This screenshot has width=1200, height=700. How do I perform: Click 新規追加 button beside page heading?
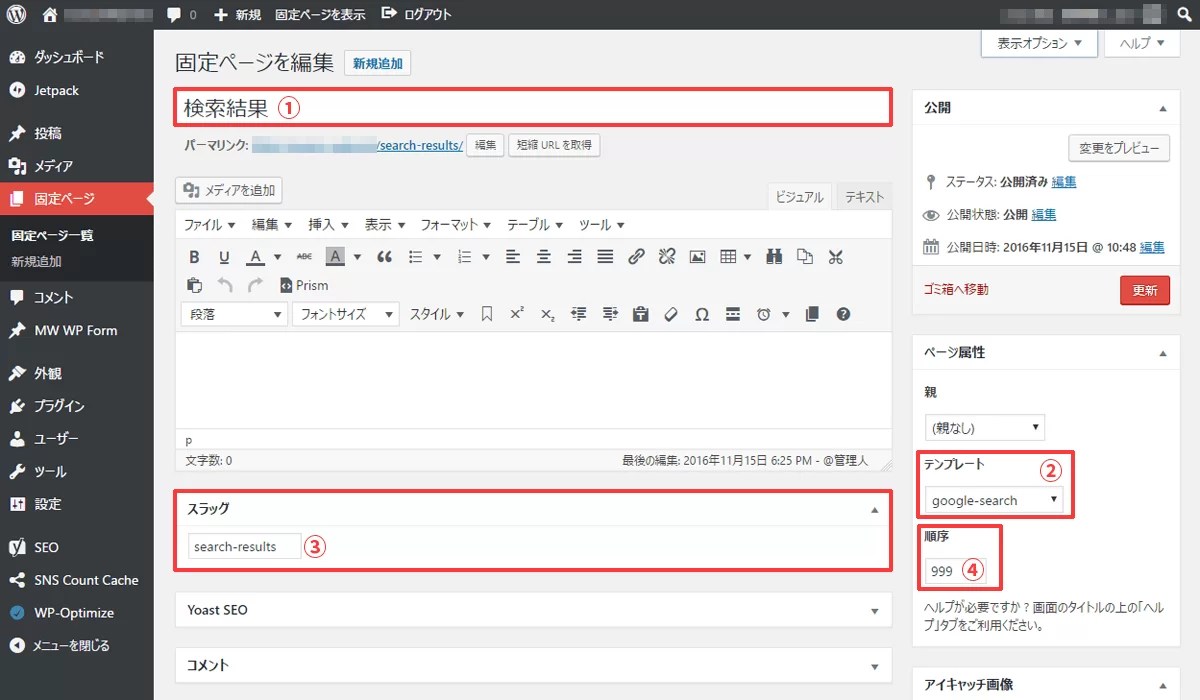(x=377, y=63)
